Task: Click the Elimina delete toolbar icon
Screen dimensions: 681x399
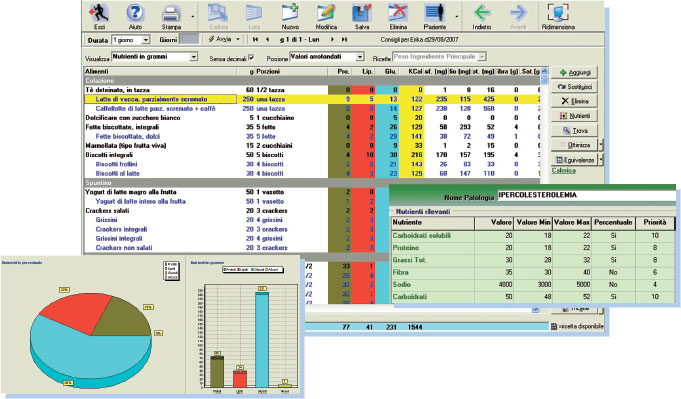Action: point(398,13)
